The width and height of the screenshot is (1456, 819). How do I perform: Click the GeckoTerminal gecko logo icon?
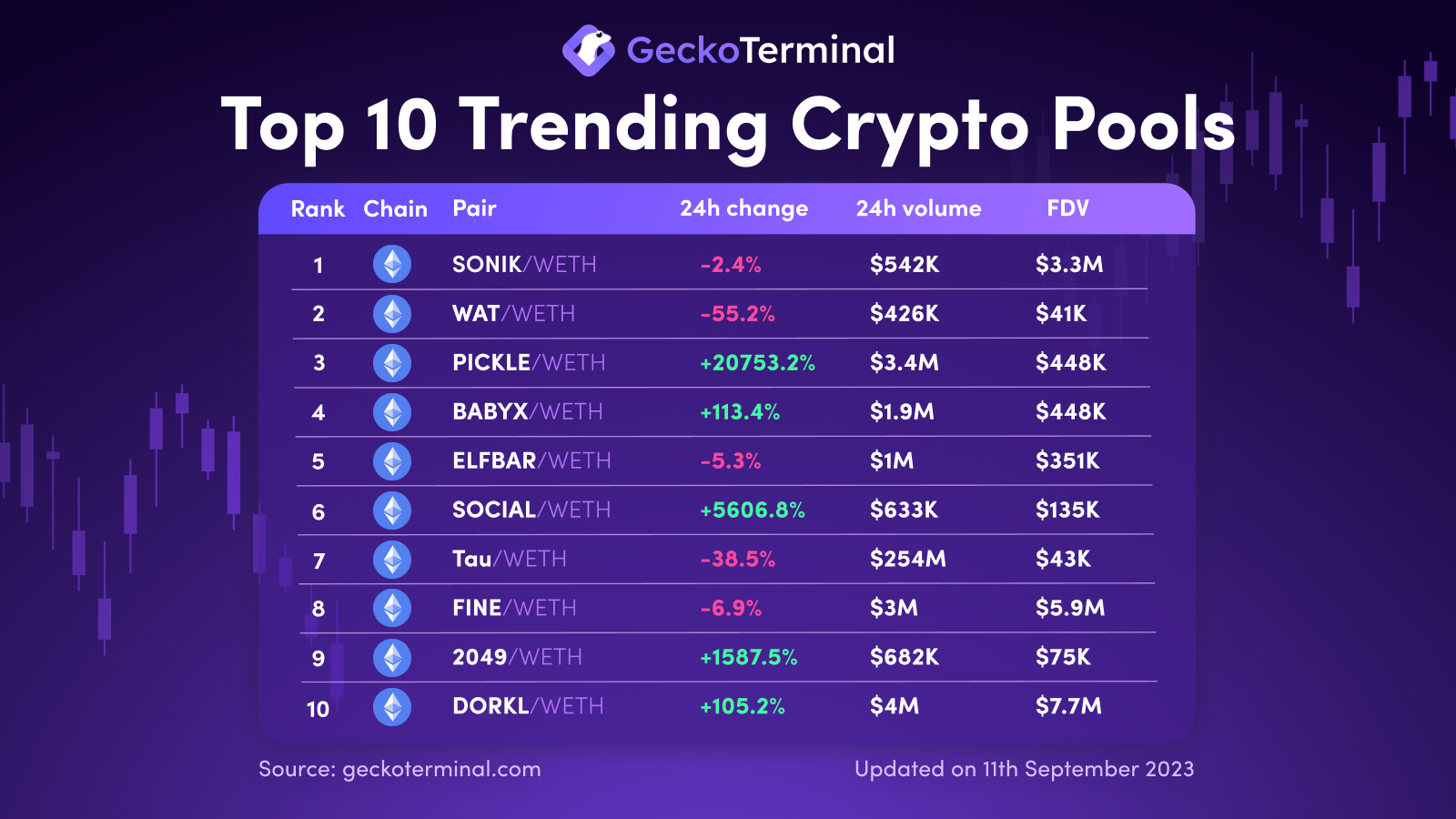click(x=589, y=50)
